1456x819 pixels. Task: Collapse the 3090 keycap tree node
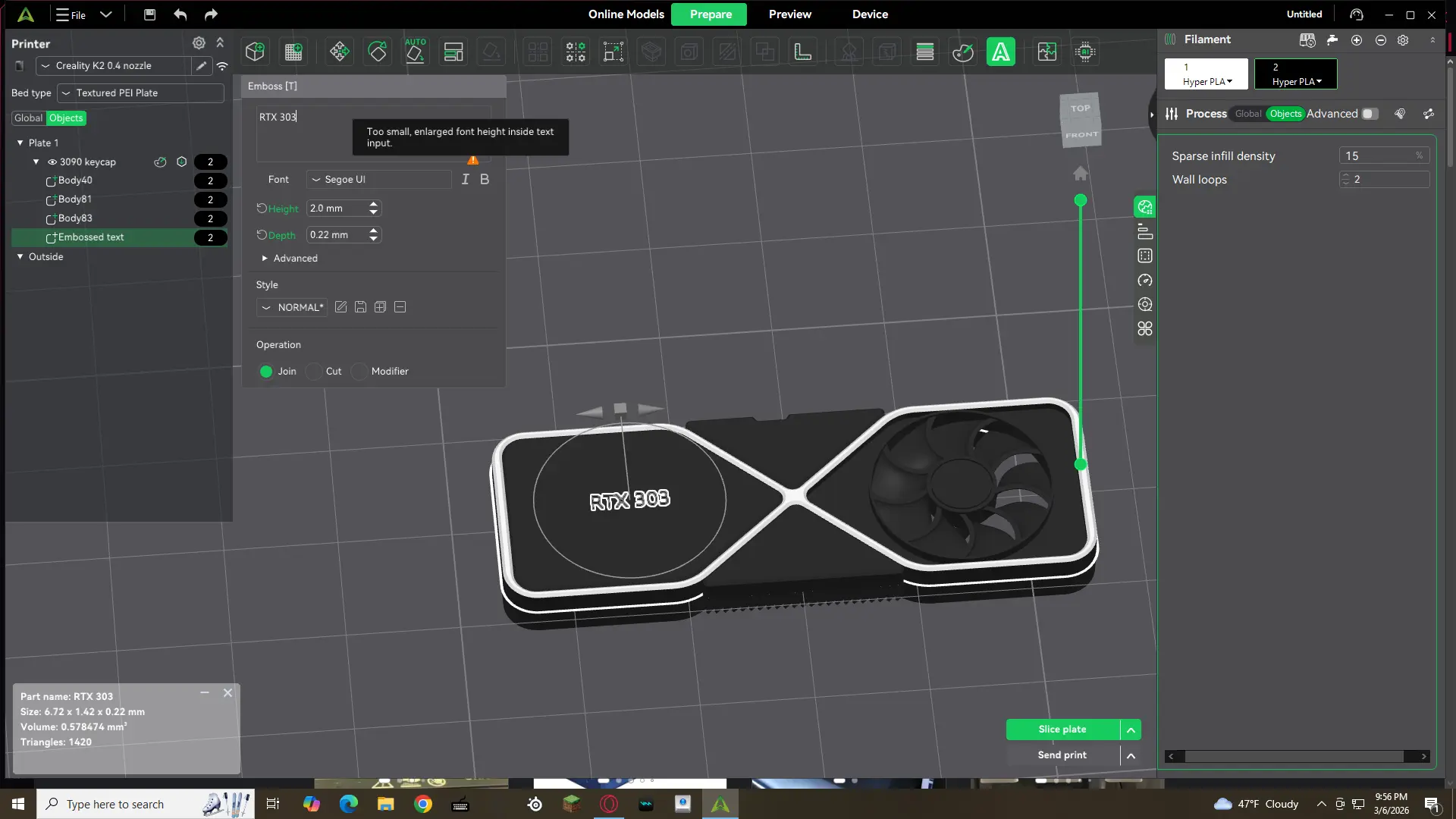[x=36, y=162]
